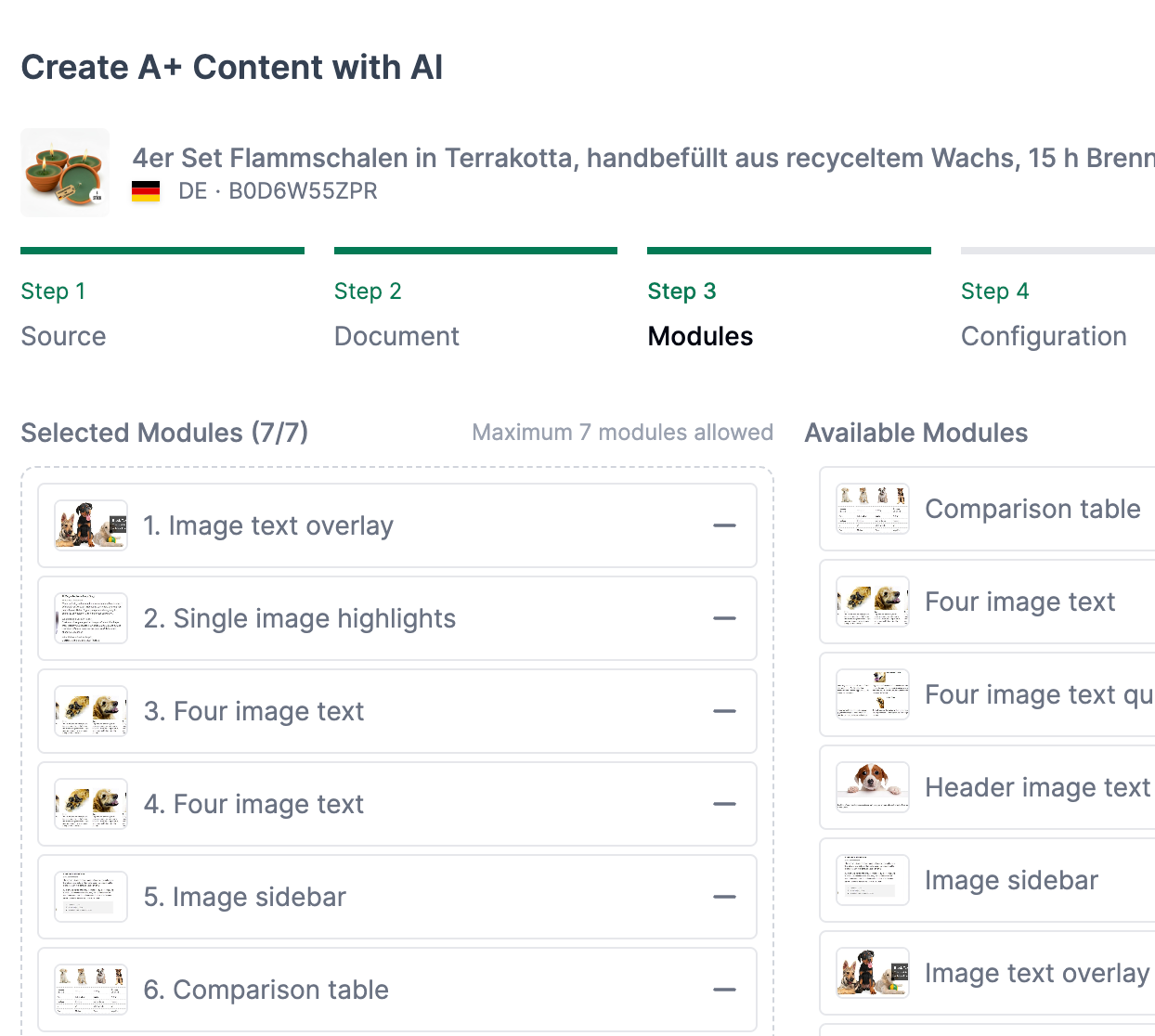The image size is (1155, 1036).
Task: Click the minus icon beside Image sidebar
Action: pos(724,897)
